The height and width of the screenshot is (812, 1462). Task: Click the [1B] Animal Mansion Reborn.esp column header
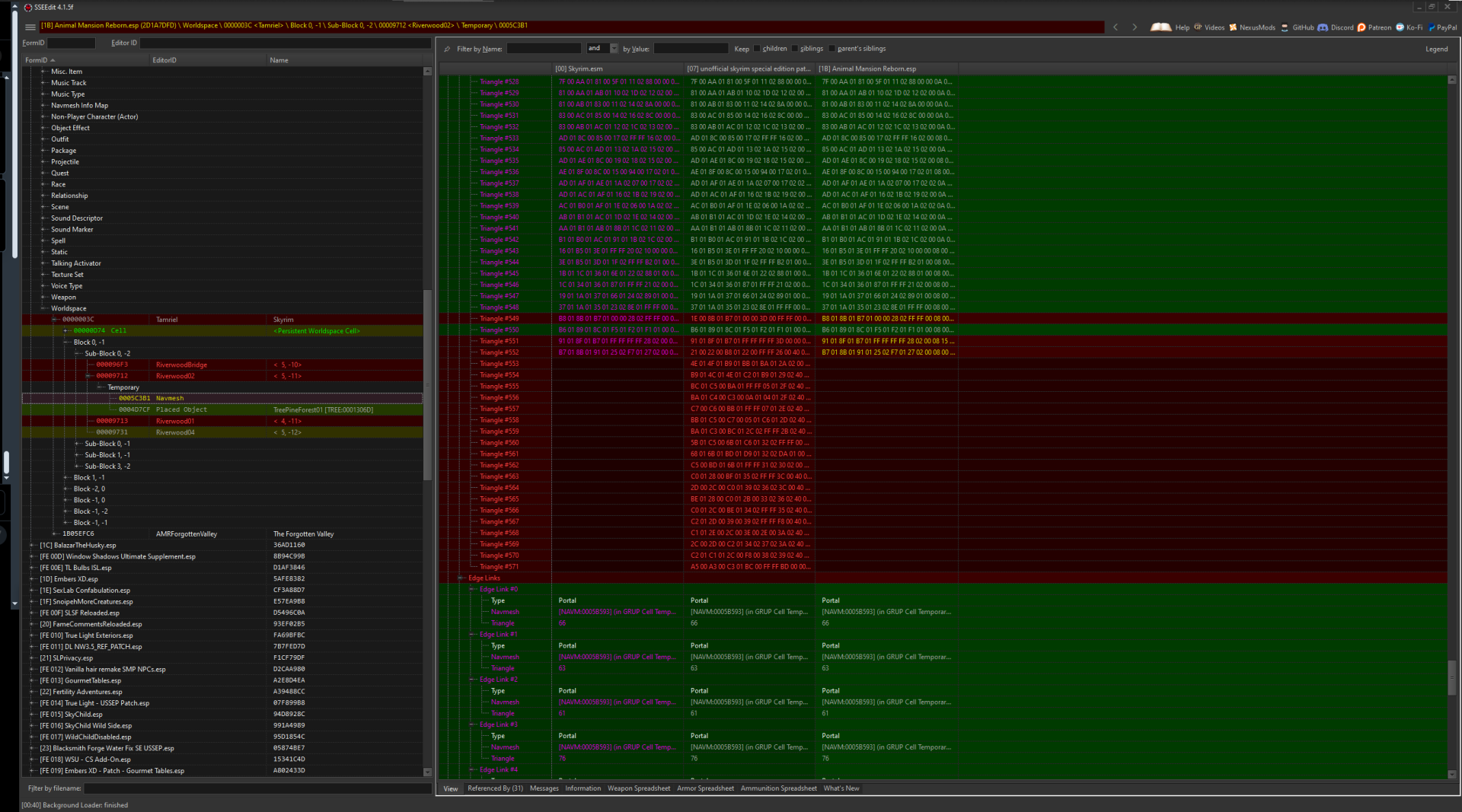pos(887,68)
